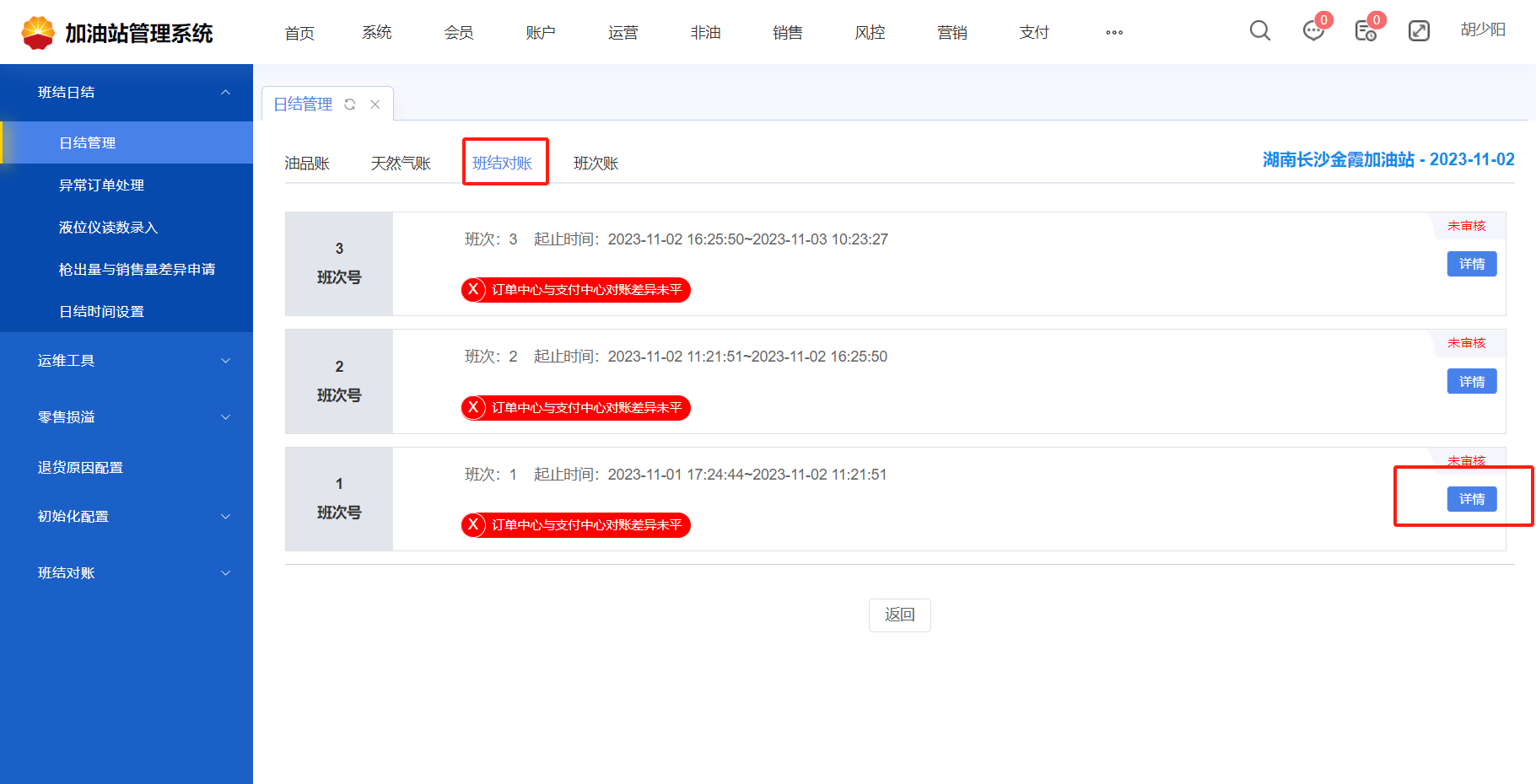
Task: Expand the 运维工具 sidebar menu
Action: tap(225, 361)
